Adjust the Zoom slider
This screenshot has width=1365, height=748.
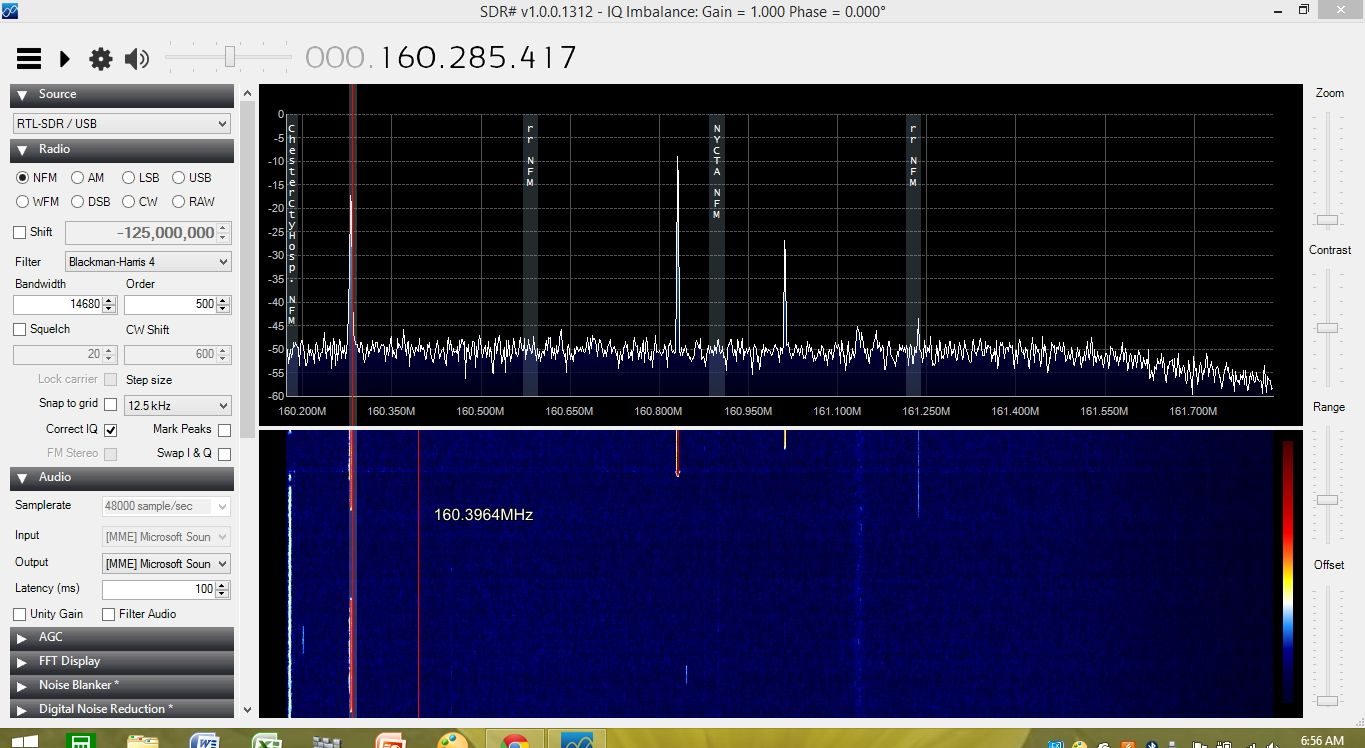coord(1327,219)
